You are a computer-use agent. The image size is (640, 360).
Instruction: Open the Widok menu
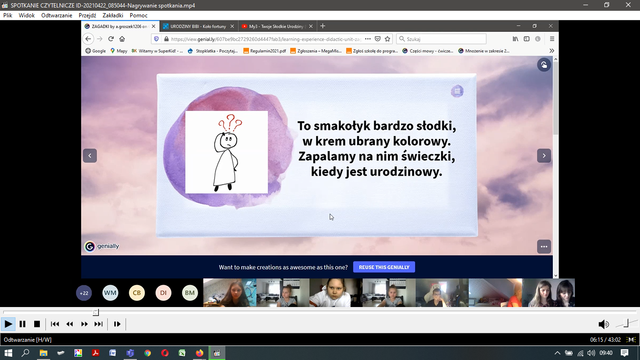27,15
